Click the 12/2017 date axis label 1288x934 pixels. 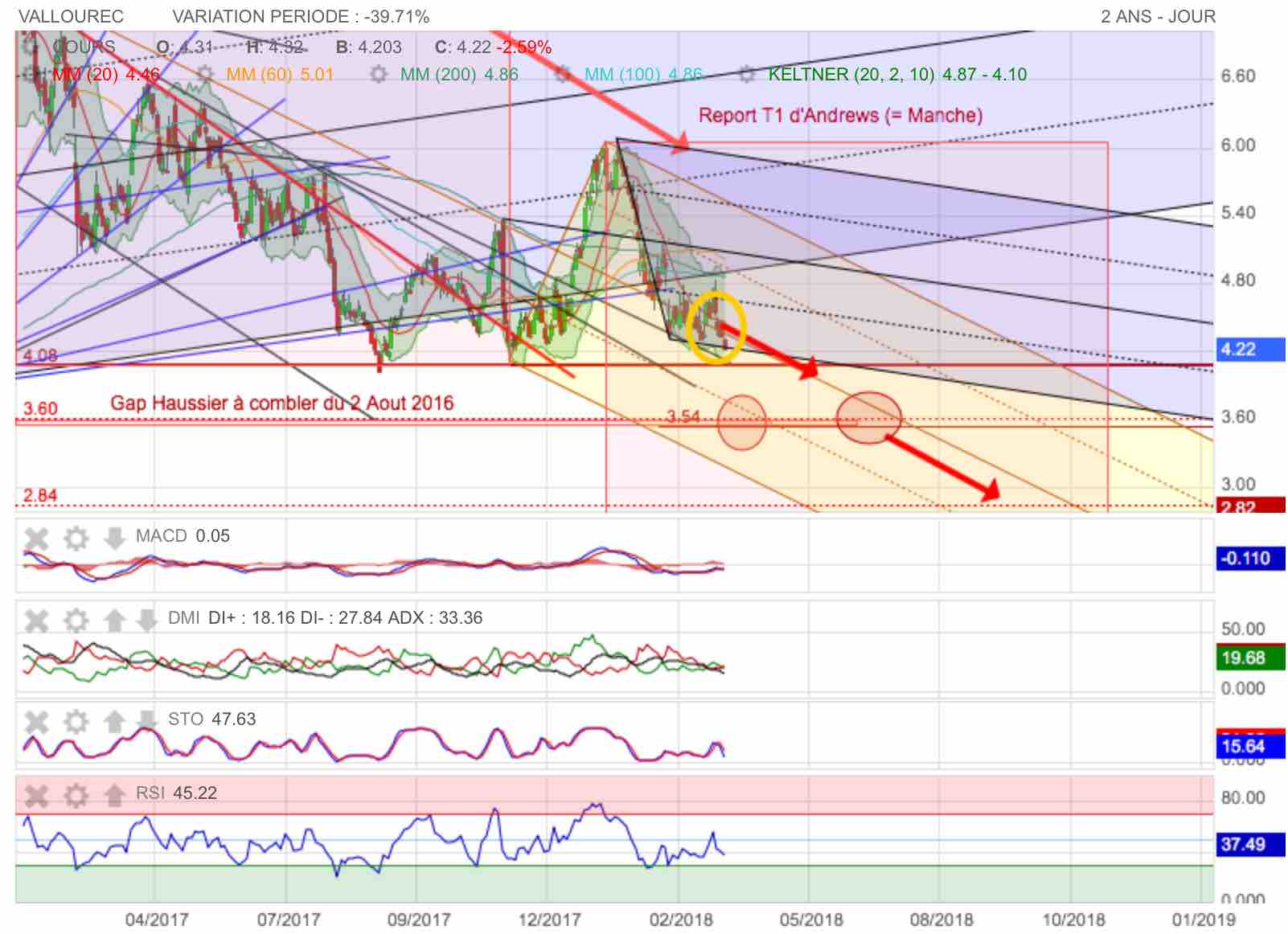click(x=549, y=919)
